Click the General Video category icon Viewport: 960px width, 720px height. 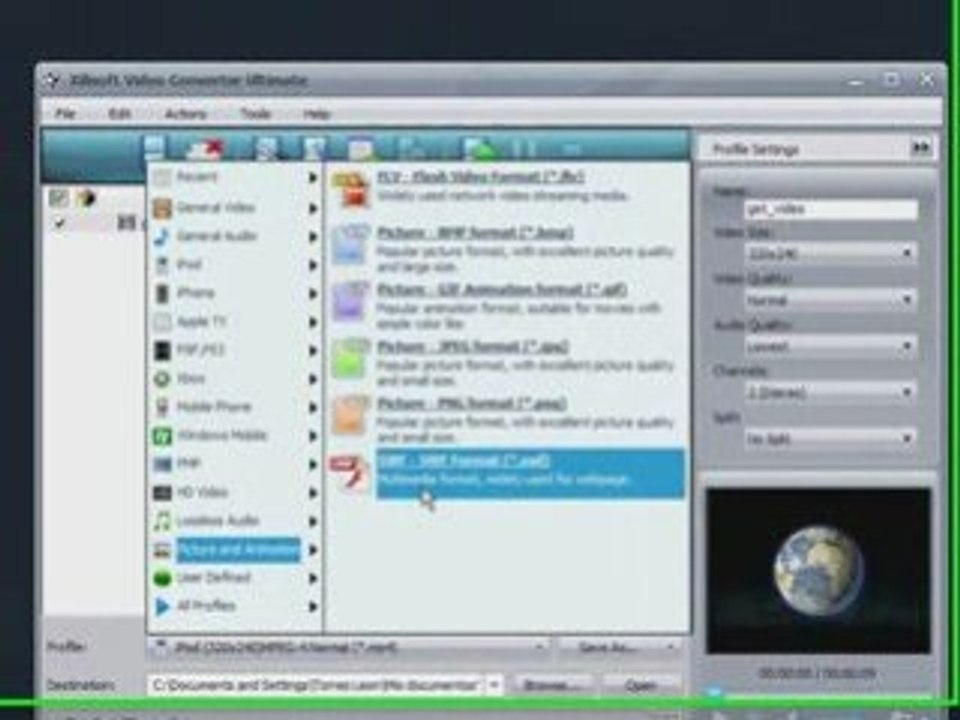click(162, 208)
